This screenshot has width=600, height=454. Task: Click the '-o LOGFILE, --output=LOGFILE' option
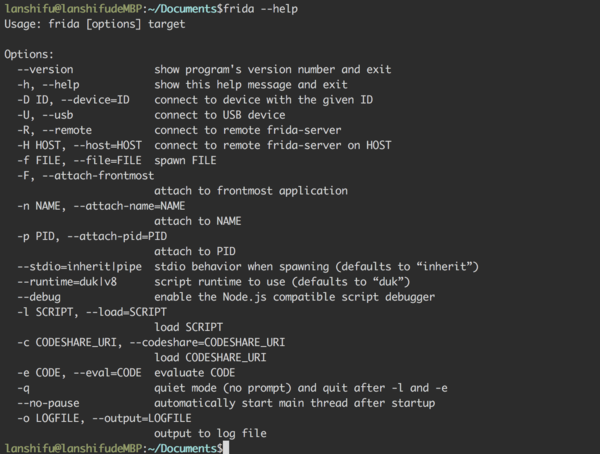pyautogui.click(x=101, y=417)
